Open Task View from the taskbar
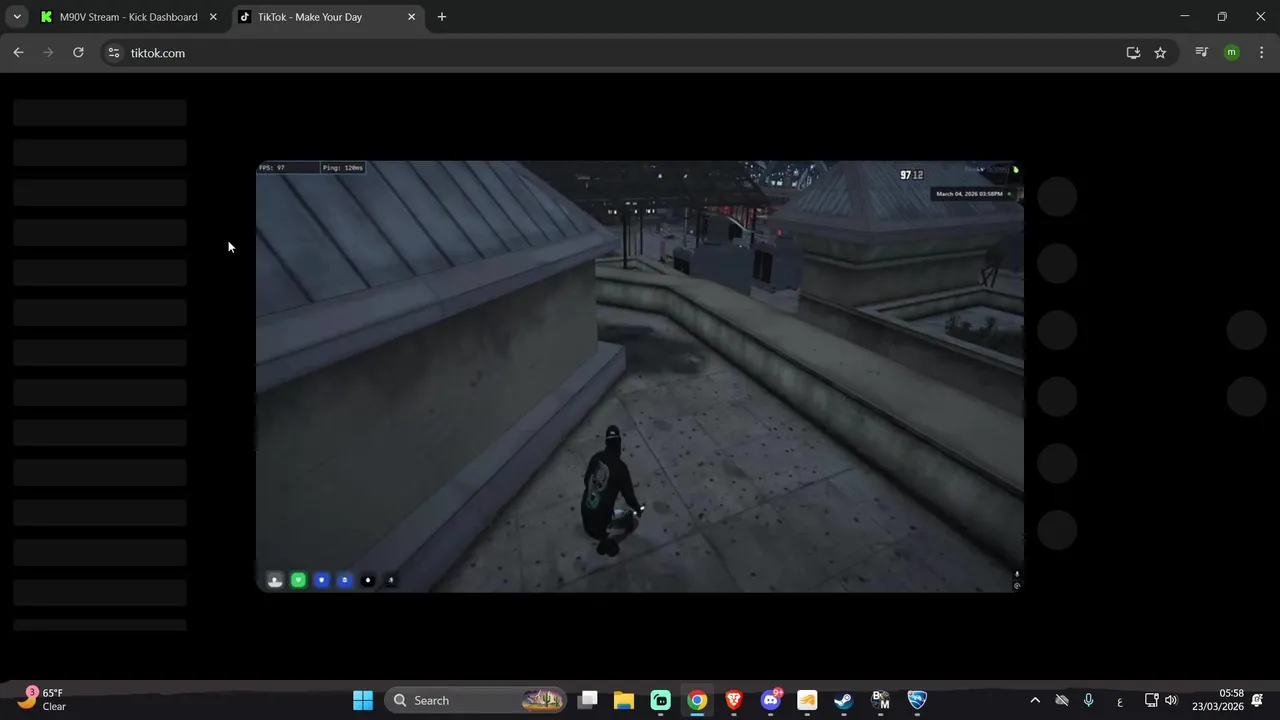 tap(588, 700)
